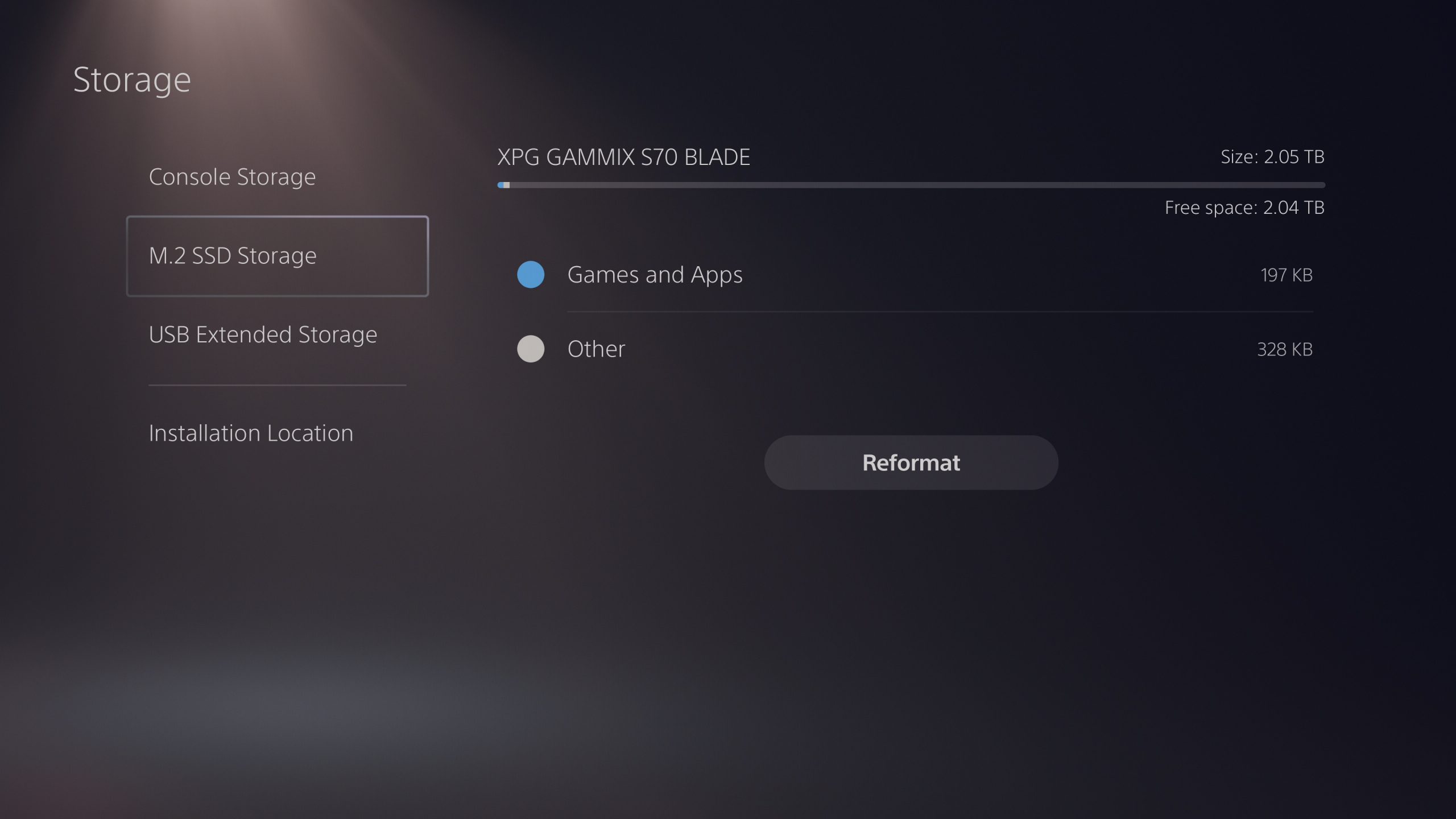1456x819 pixels.
Task: Click the Free space: 2.04 TB text
Action: 1244,208
